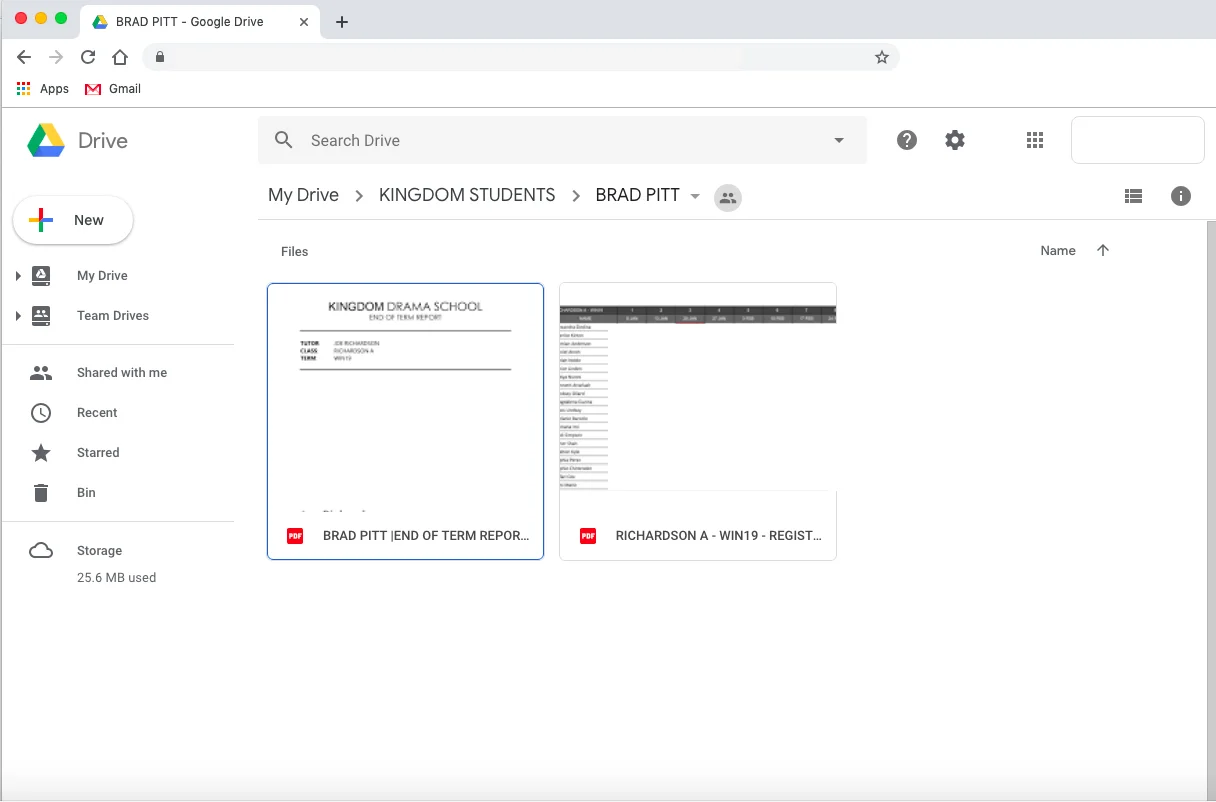Image resolution: width=1216 pixels, height=802 pixels.
Task: Open Bin
Action: 86,493
